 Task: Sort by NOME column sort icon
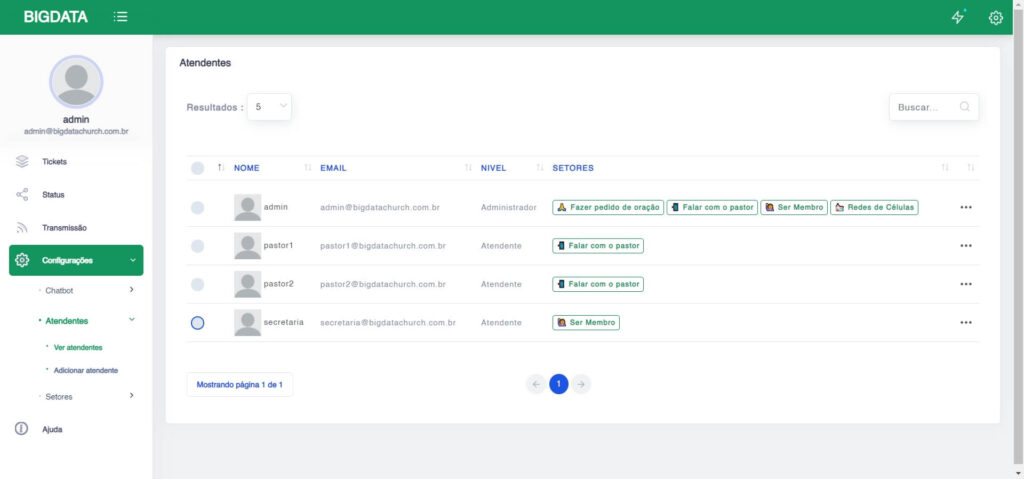coord(308,168)
